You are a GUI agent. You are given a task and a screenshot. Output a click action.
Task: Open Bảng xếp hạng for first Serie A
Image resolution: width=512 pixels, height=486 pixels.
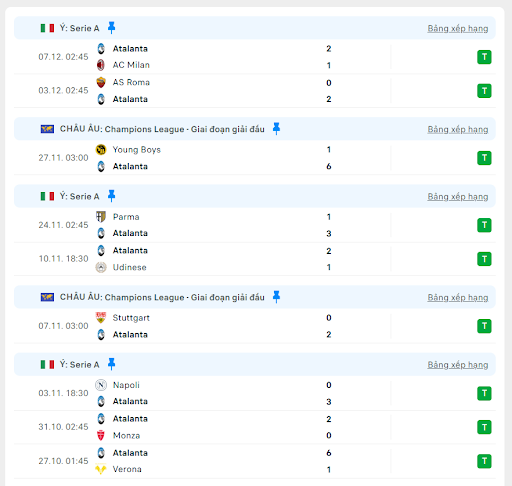point(458,29)
